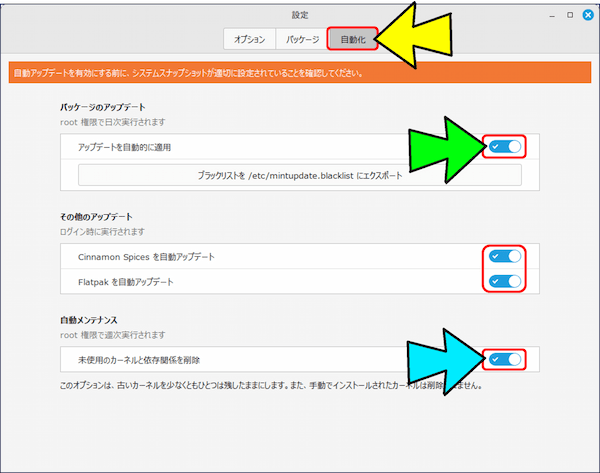Click the green arrow annotation
600x473 pixels.
coord(445,148)
